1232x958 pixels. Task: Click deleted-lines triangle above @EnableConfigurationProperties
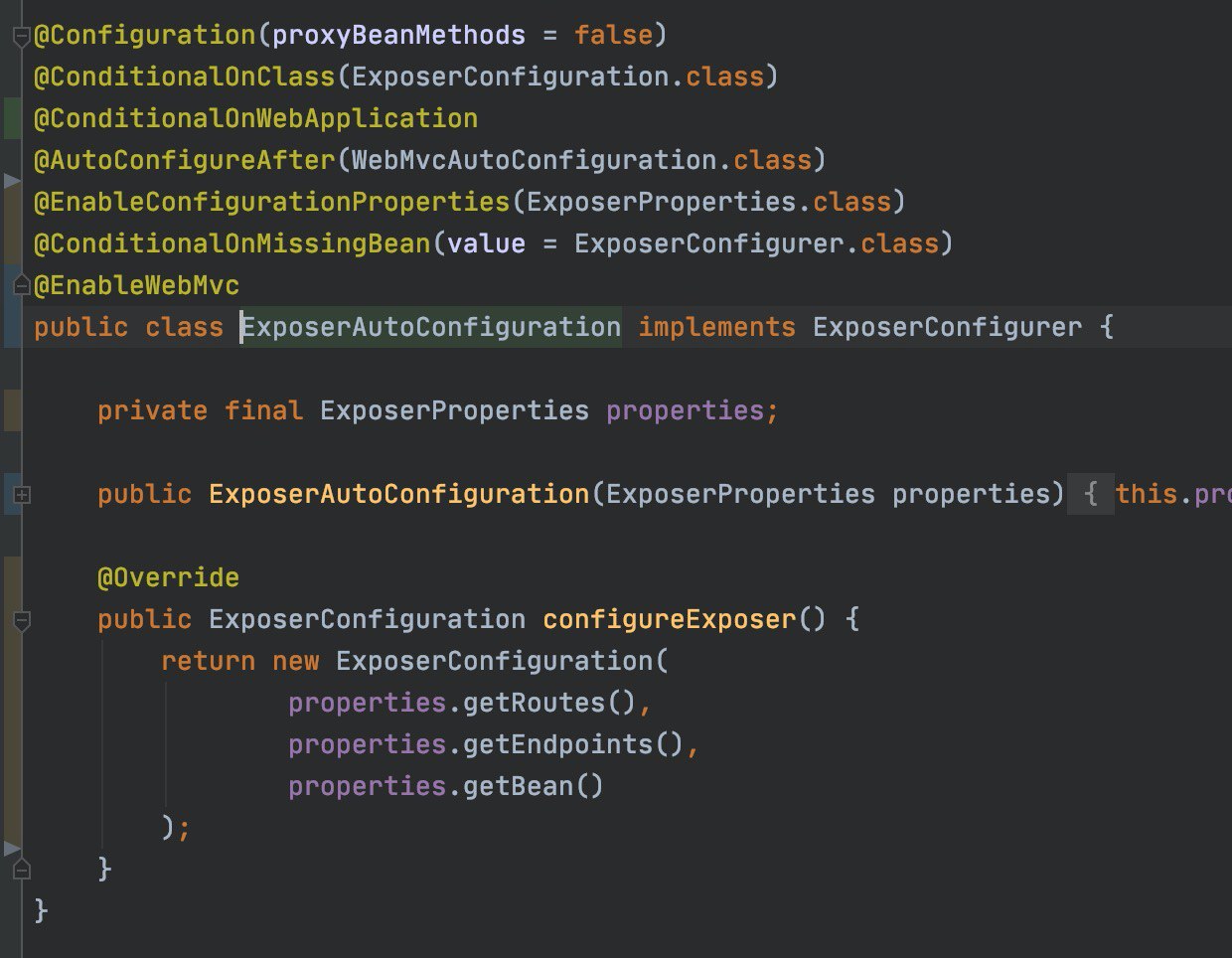(11, 181)
